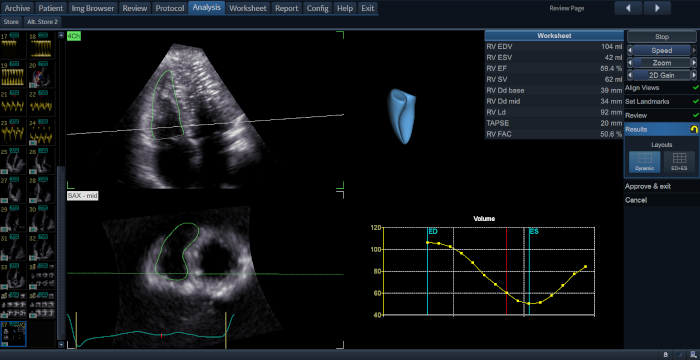Increase Speed with right arrow
Image resolution: width=700 pixels, height=360 pixels.
[x=694, y=50]
